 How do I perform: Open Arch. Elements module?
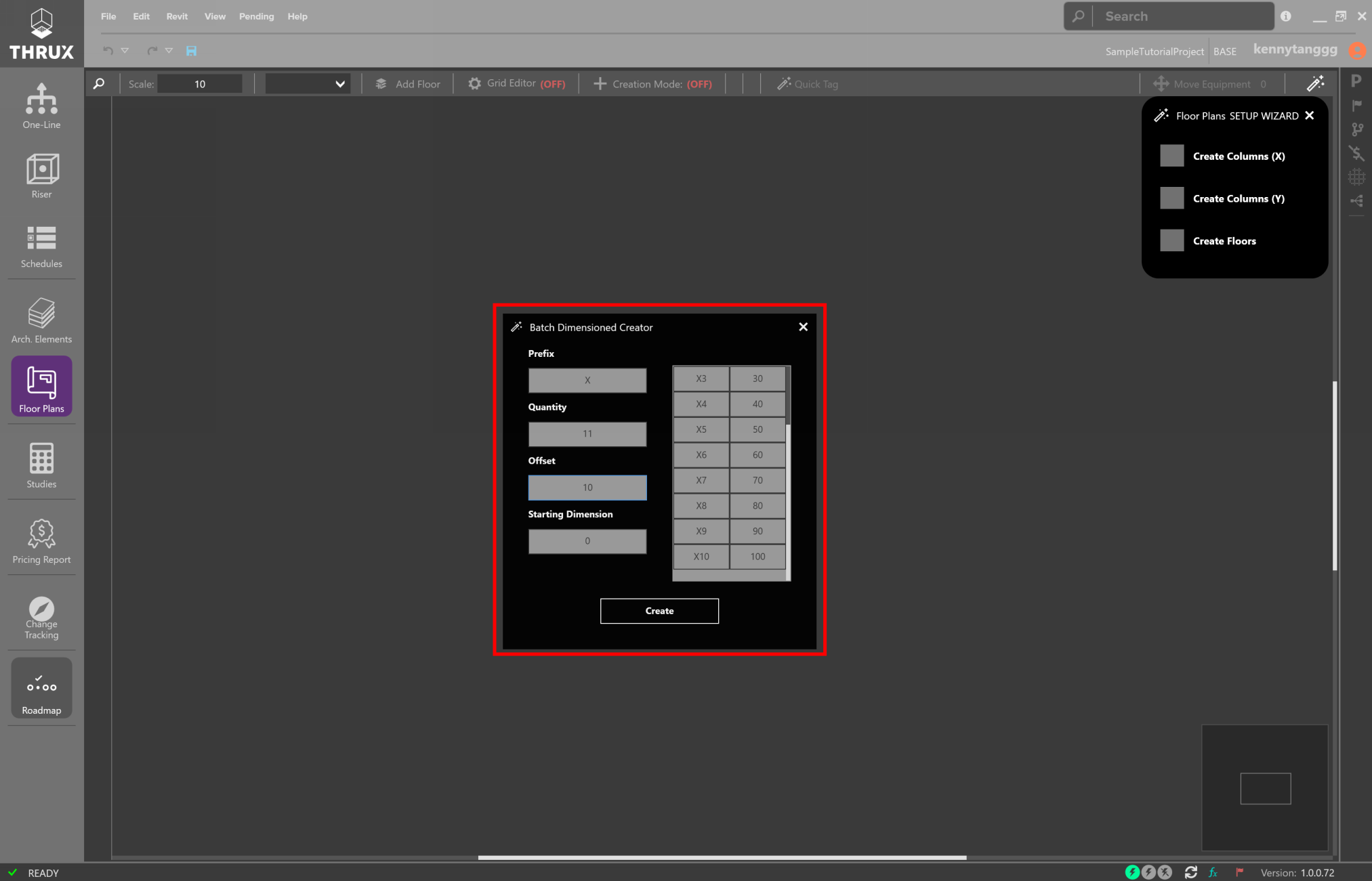click(41, 321)
